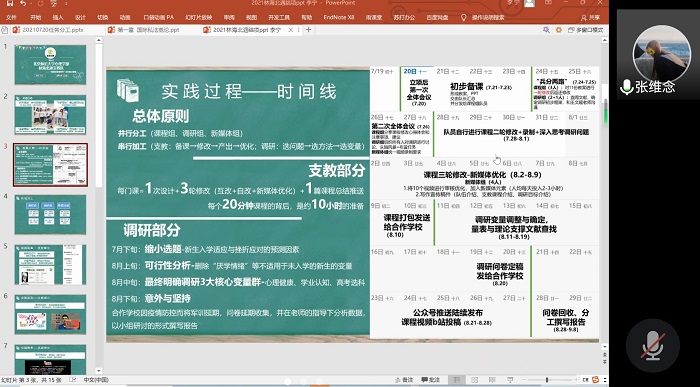Open the quick access toolbar customize dropdown
The height and width of the screenshot is (387, 700).
pyautogui.click(x=67, y=4)
